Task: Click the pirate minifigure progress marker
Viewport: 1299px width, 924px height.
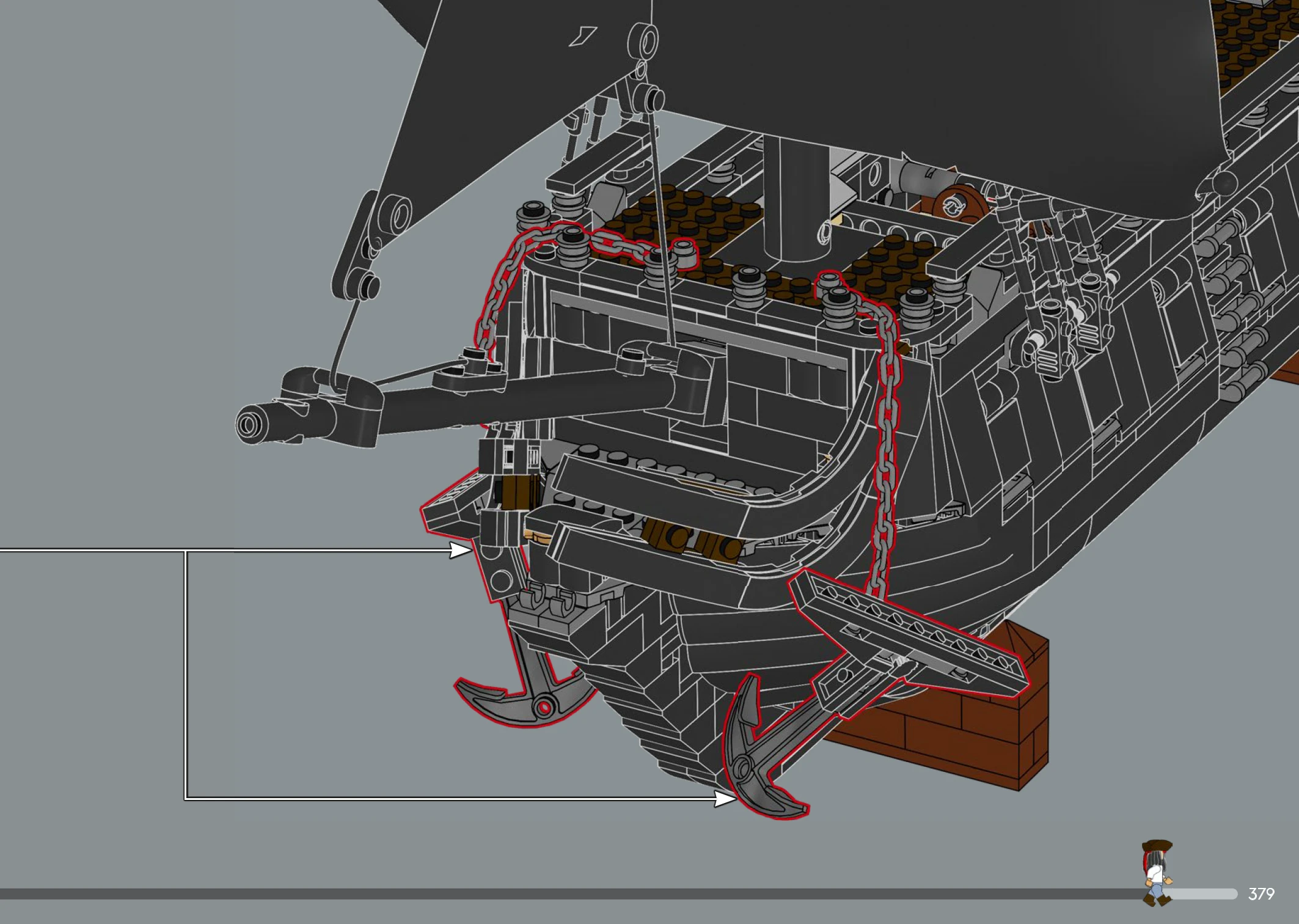Action: tap(1157, 873)
